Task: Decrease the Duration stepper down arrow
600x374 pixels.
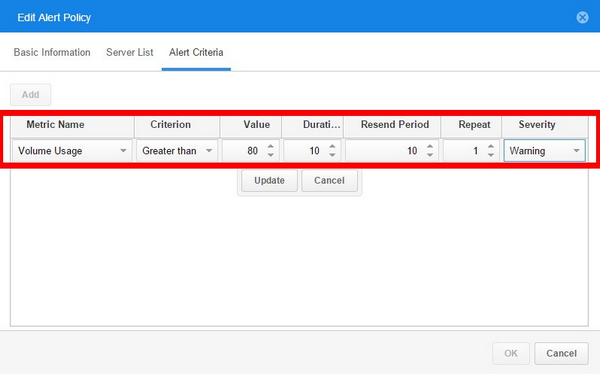Action: tap(332, 155)
